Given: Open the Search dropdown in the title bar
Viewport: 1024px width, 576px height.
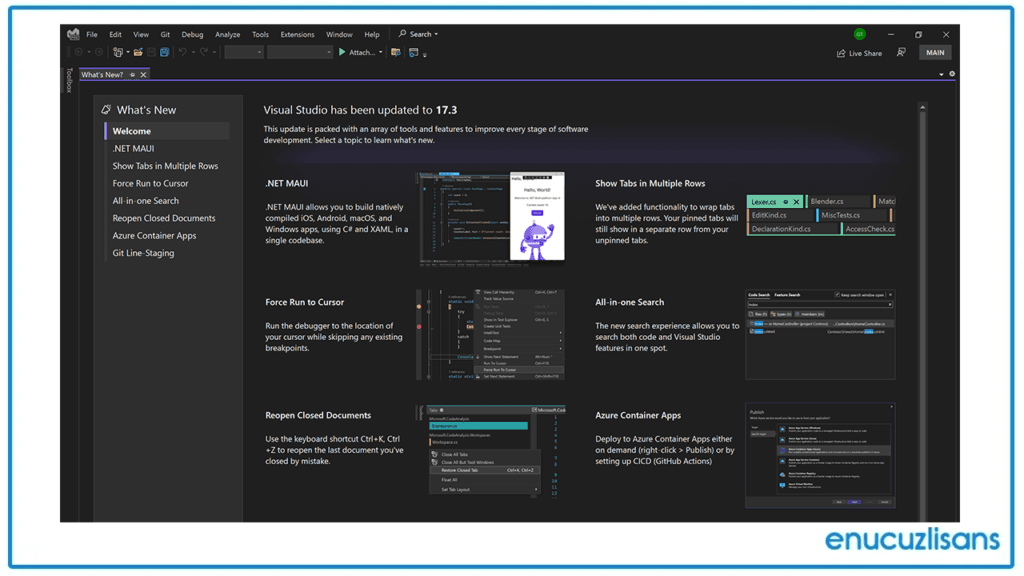Looking at the screenshot, I should pos(434,33).
